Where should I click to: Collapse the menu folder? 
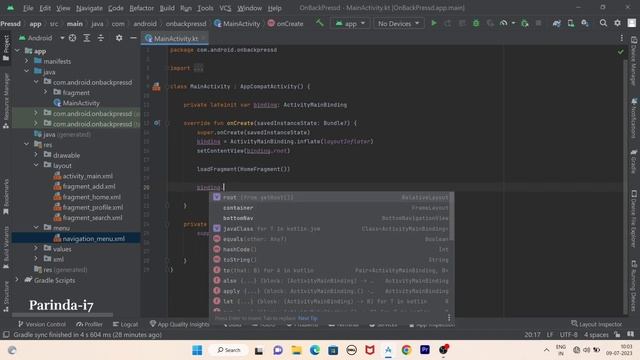click(36, 227)
